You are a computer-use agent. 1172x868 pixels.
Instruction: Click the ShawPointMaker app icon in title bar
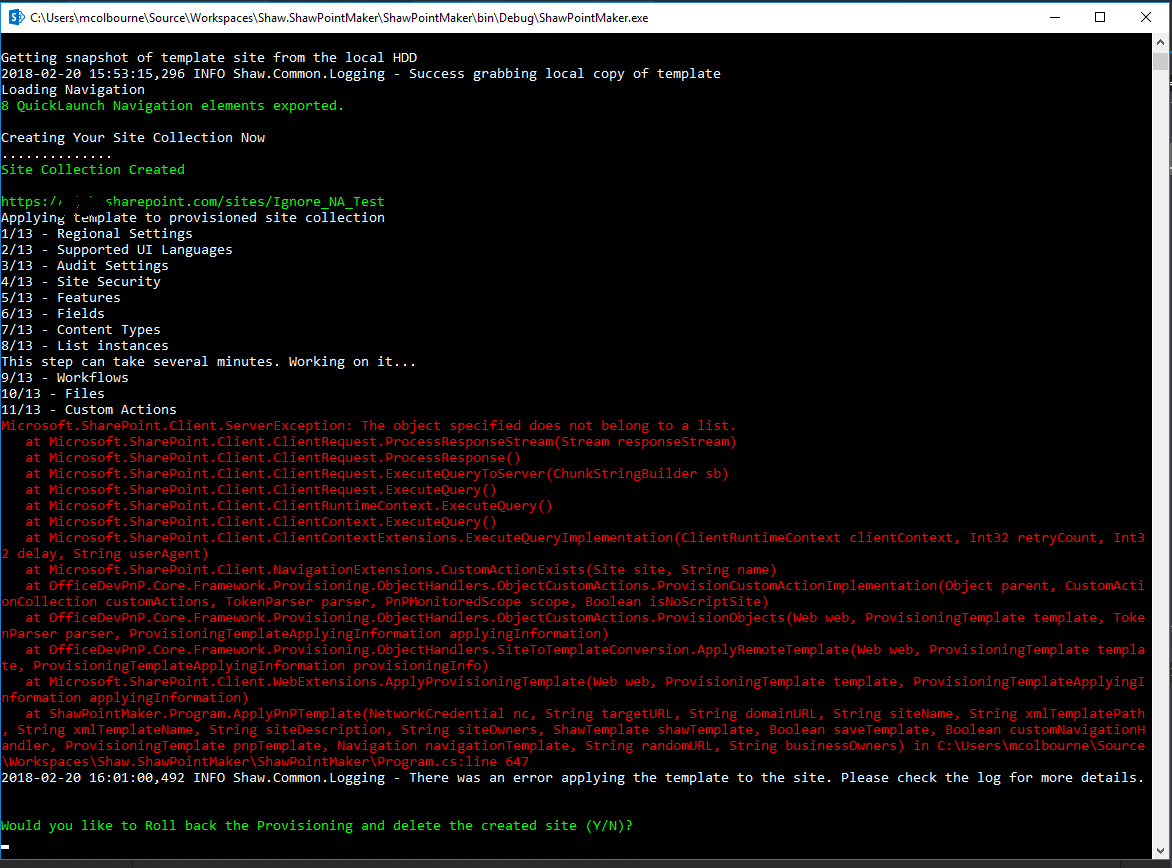click(16, 17)
